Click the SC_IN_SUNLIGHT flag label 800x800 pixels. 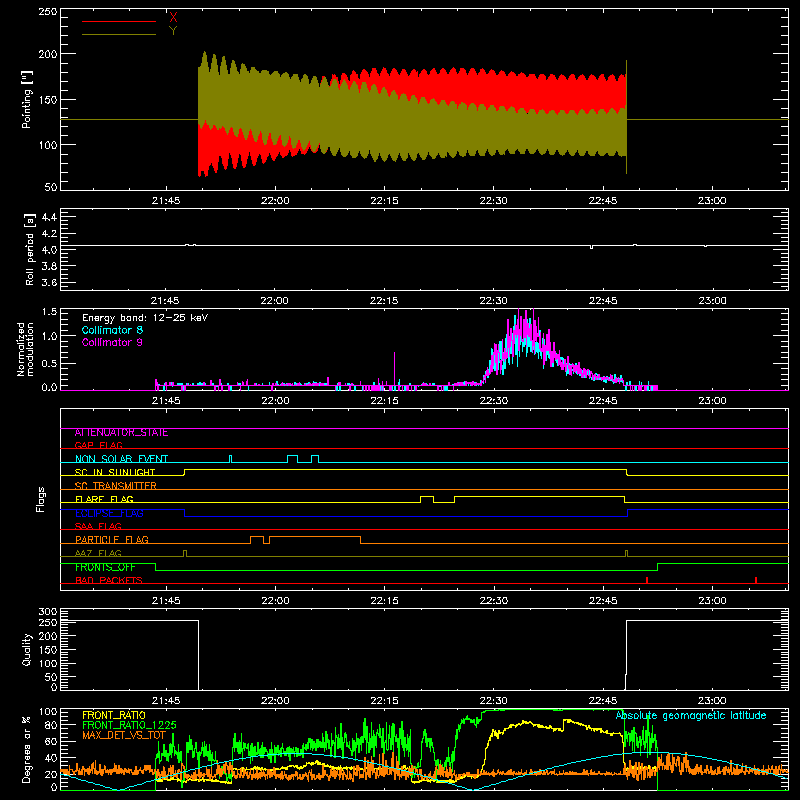pos(115,472)
